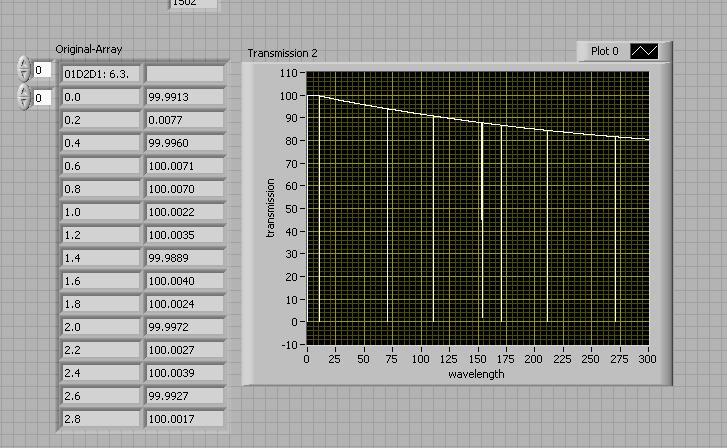Click the -10 y-axis minimum marker
This screenshot has width=727, height=448.
pos(289,345)
